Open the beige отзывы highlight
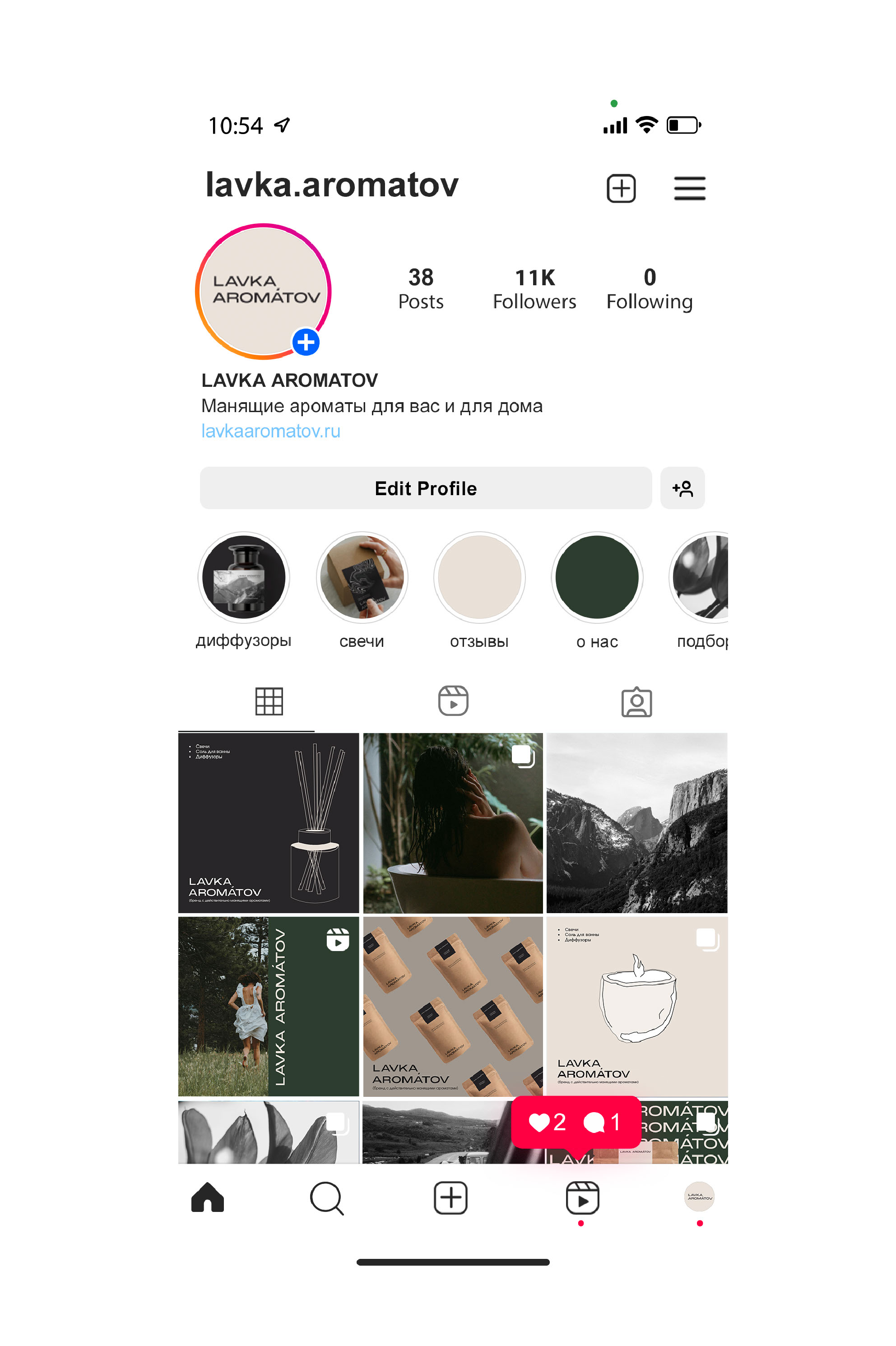 click(479, 577)
